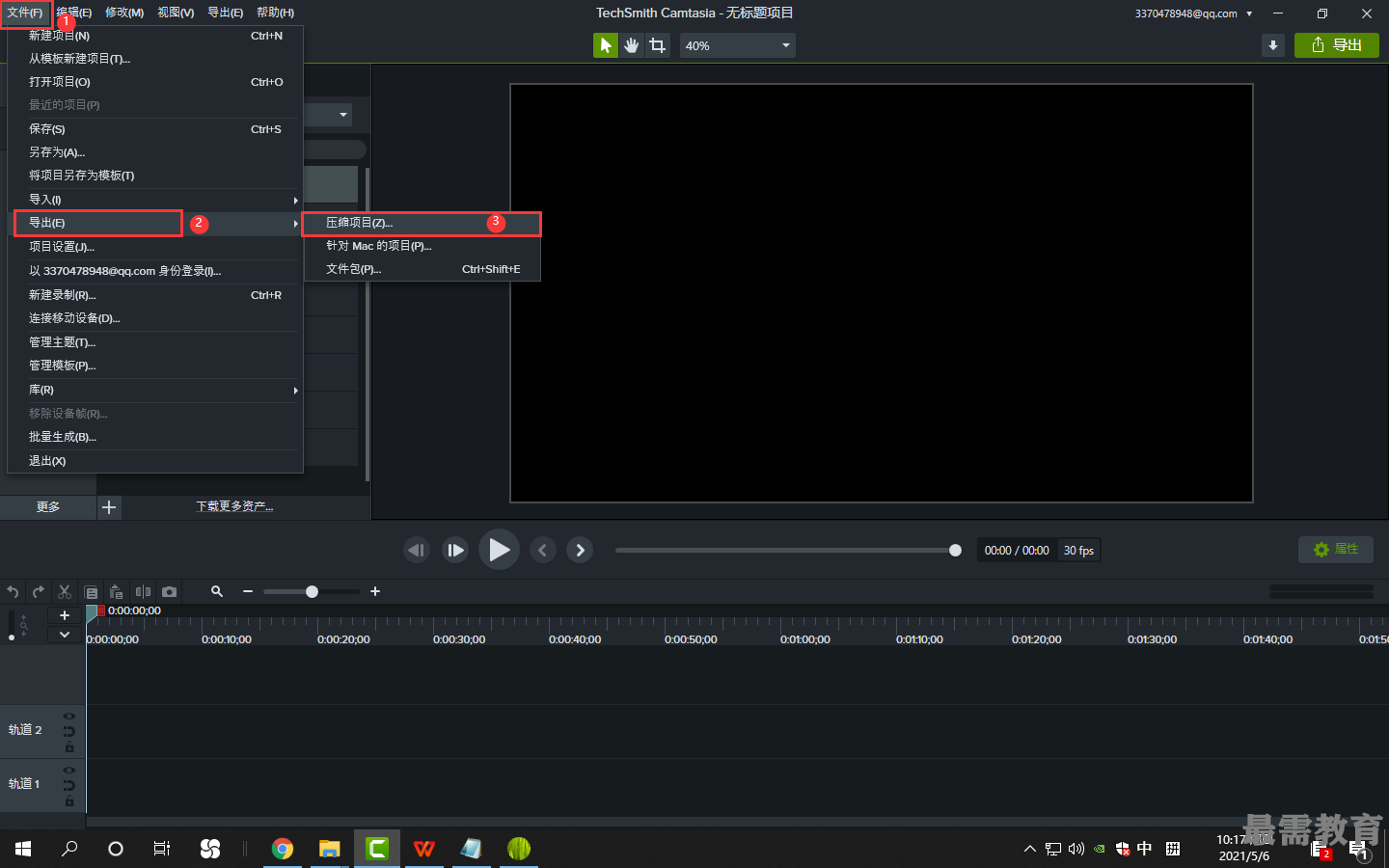Click the copy icon in timeline toolbar
This screenshot has width=1389, height=868.
click(91, 591)
